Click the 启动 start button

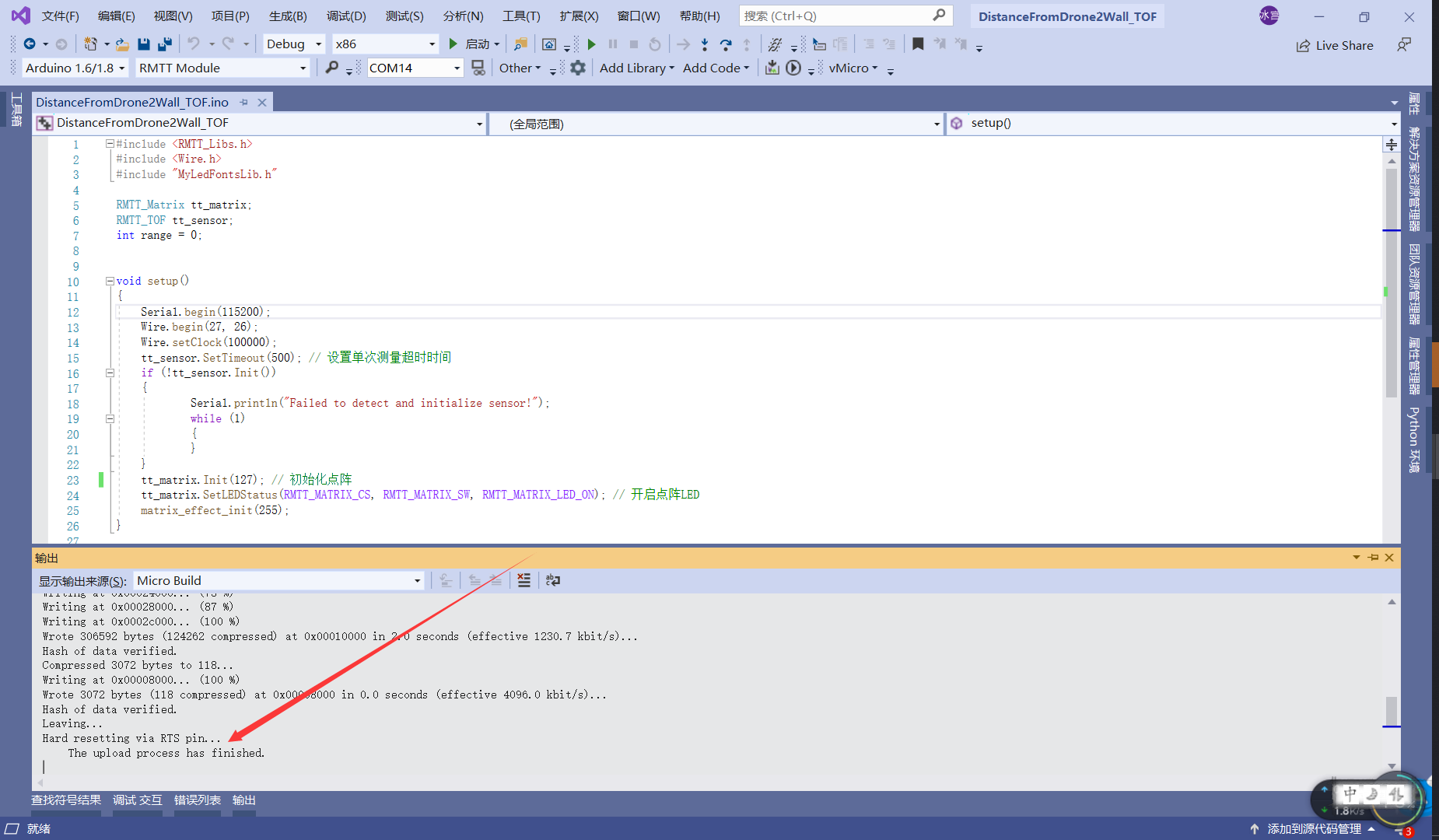tap(474, 44)
